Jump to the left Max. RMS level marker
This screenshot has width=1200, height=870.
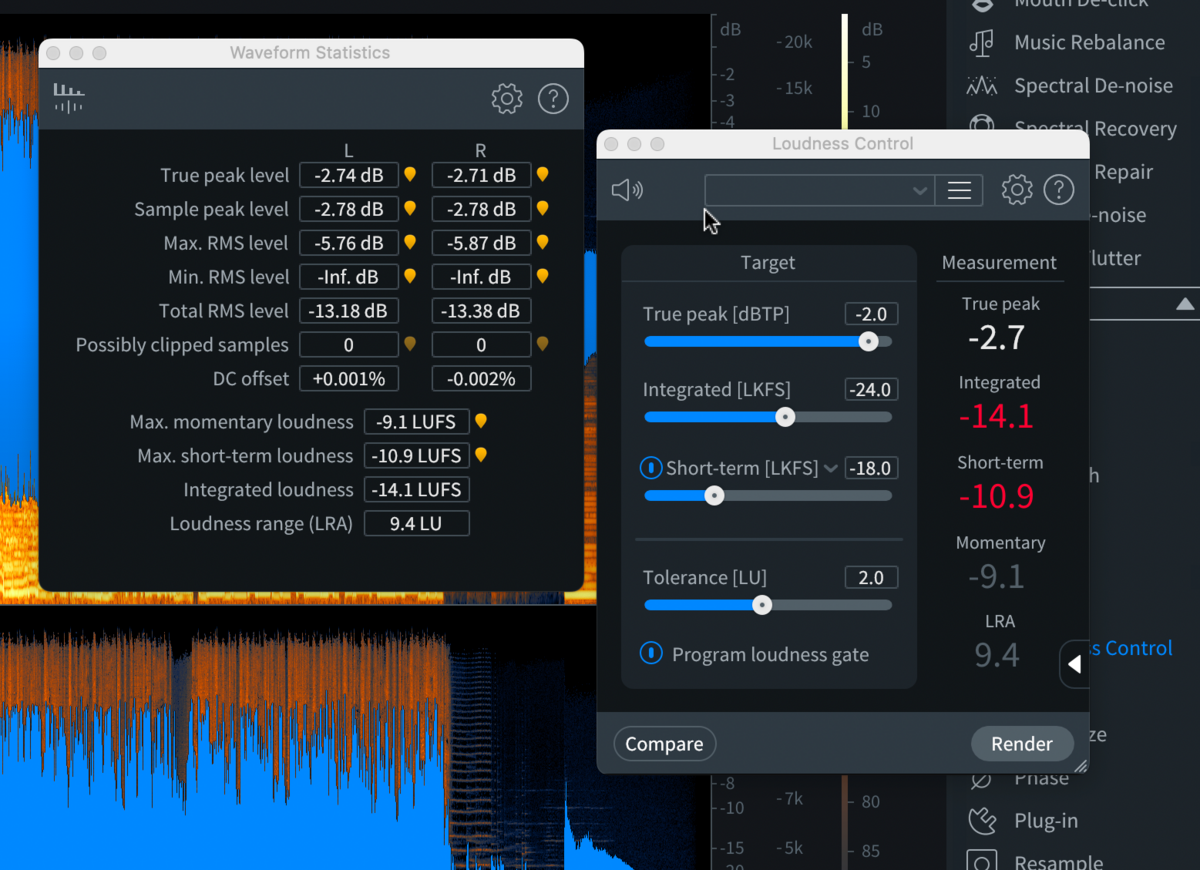pyautogui.click(x=409, y=242)
